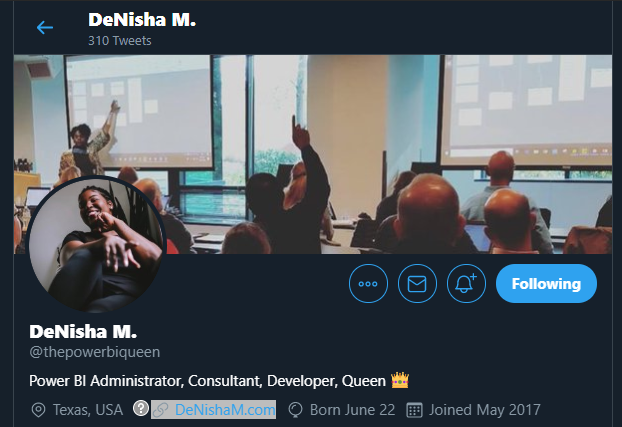Click the birthday balloon icon

point(296,410)
